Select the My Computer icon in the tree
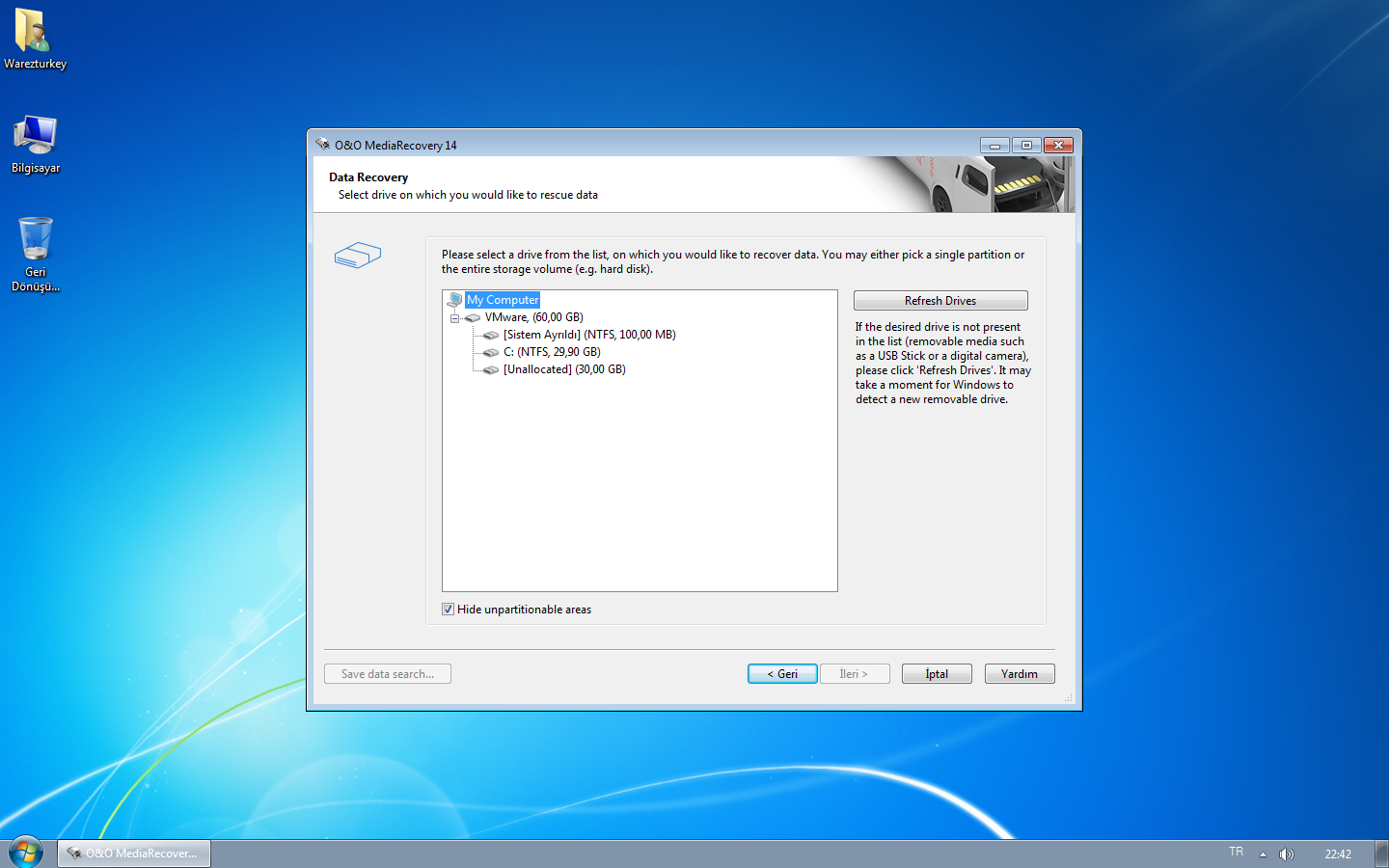 [x=454, y=300]
